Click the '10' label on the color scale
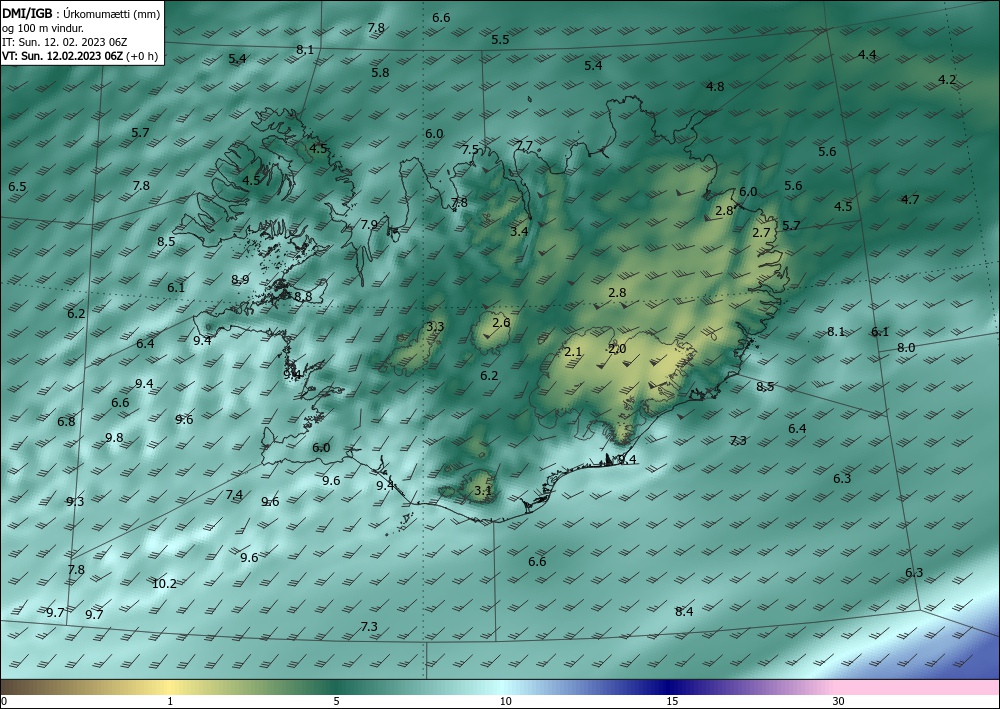The width and height of the screenshot is (1000, 709). coord(505,701)
